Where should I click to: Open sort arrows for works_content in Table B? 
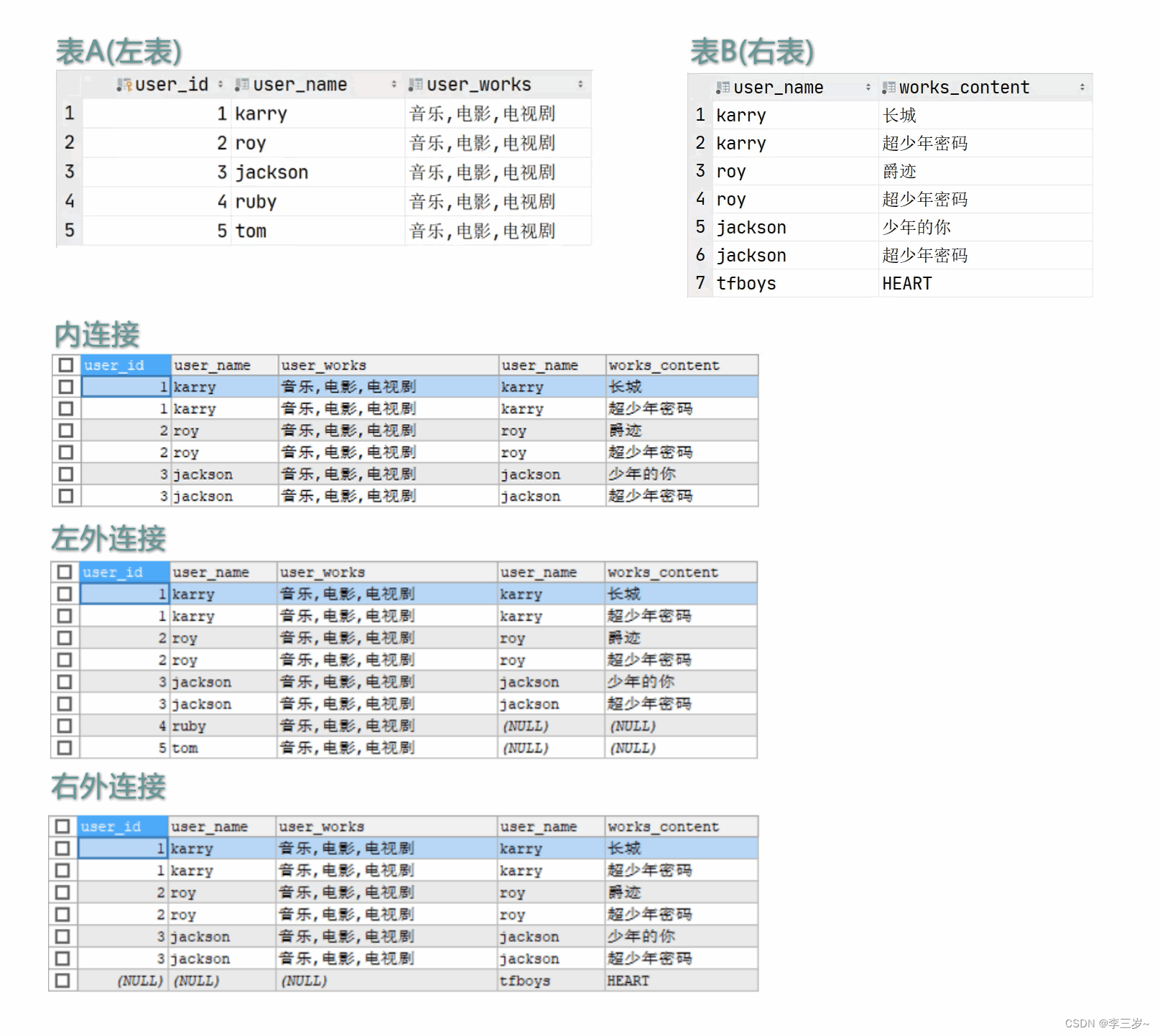pyautogui.click(x=1082, y=88)
